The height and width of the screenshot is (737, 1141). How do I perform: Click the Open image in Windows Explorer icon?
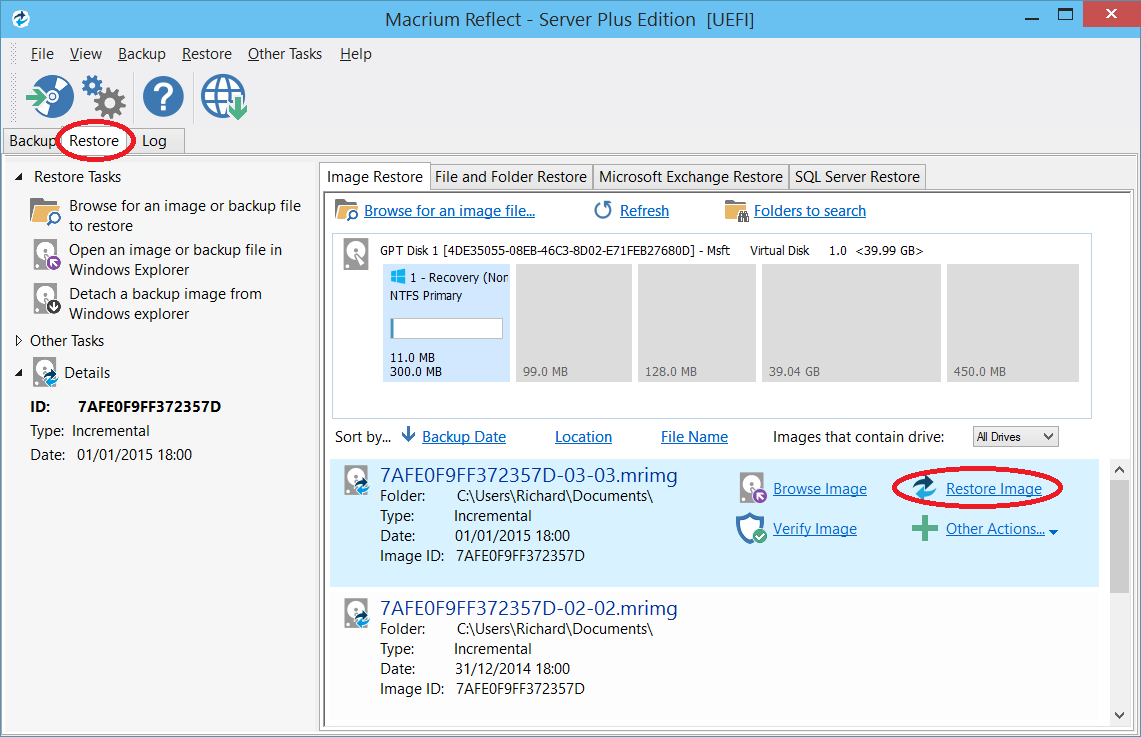point(47,255)
